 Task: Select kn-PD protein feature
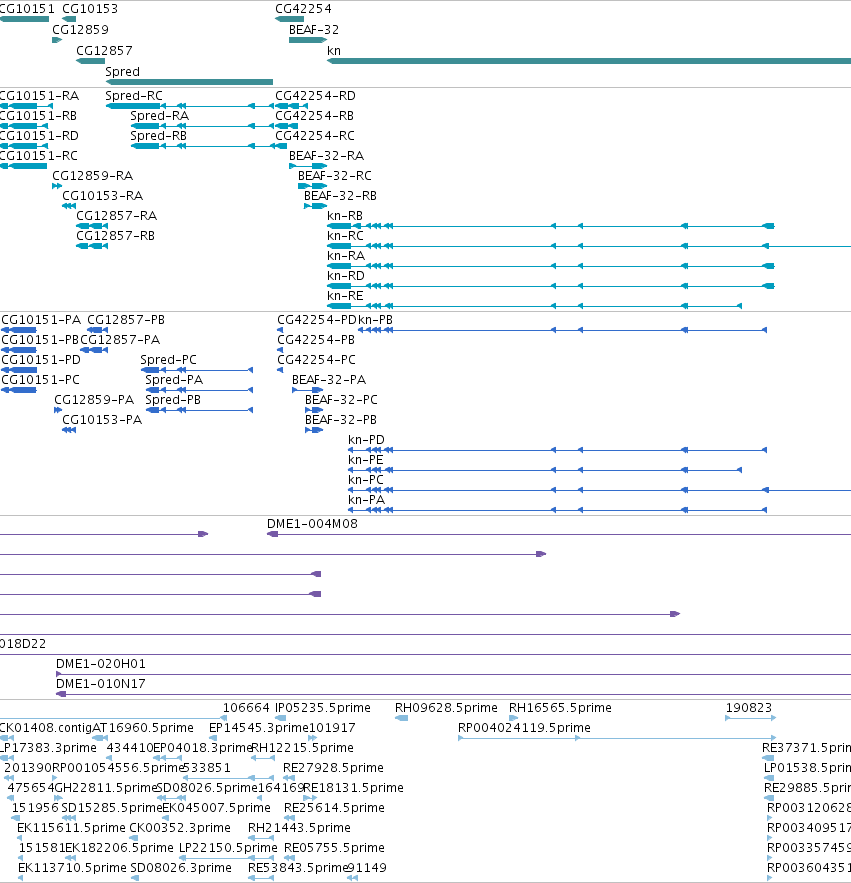click(558, 450)
